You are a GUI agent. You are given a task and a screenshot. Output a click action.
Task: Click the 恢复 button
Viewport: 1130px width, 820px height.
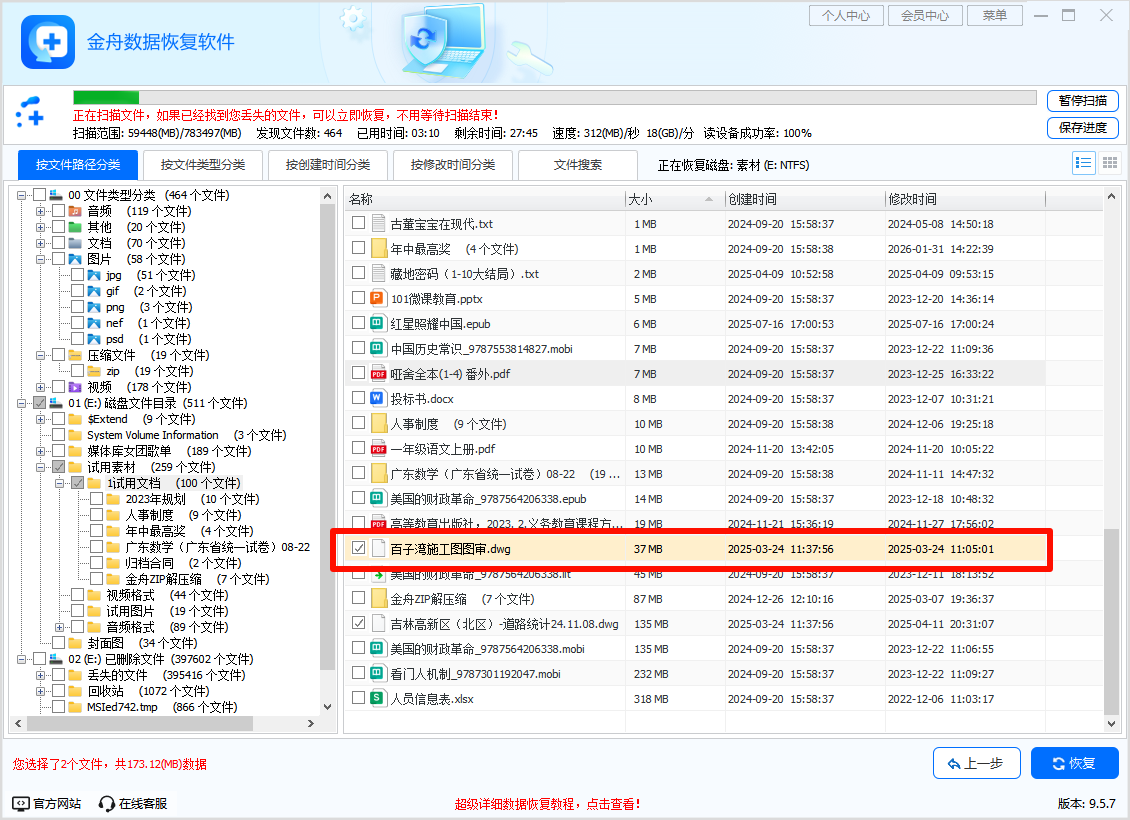(1075, 763)
